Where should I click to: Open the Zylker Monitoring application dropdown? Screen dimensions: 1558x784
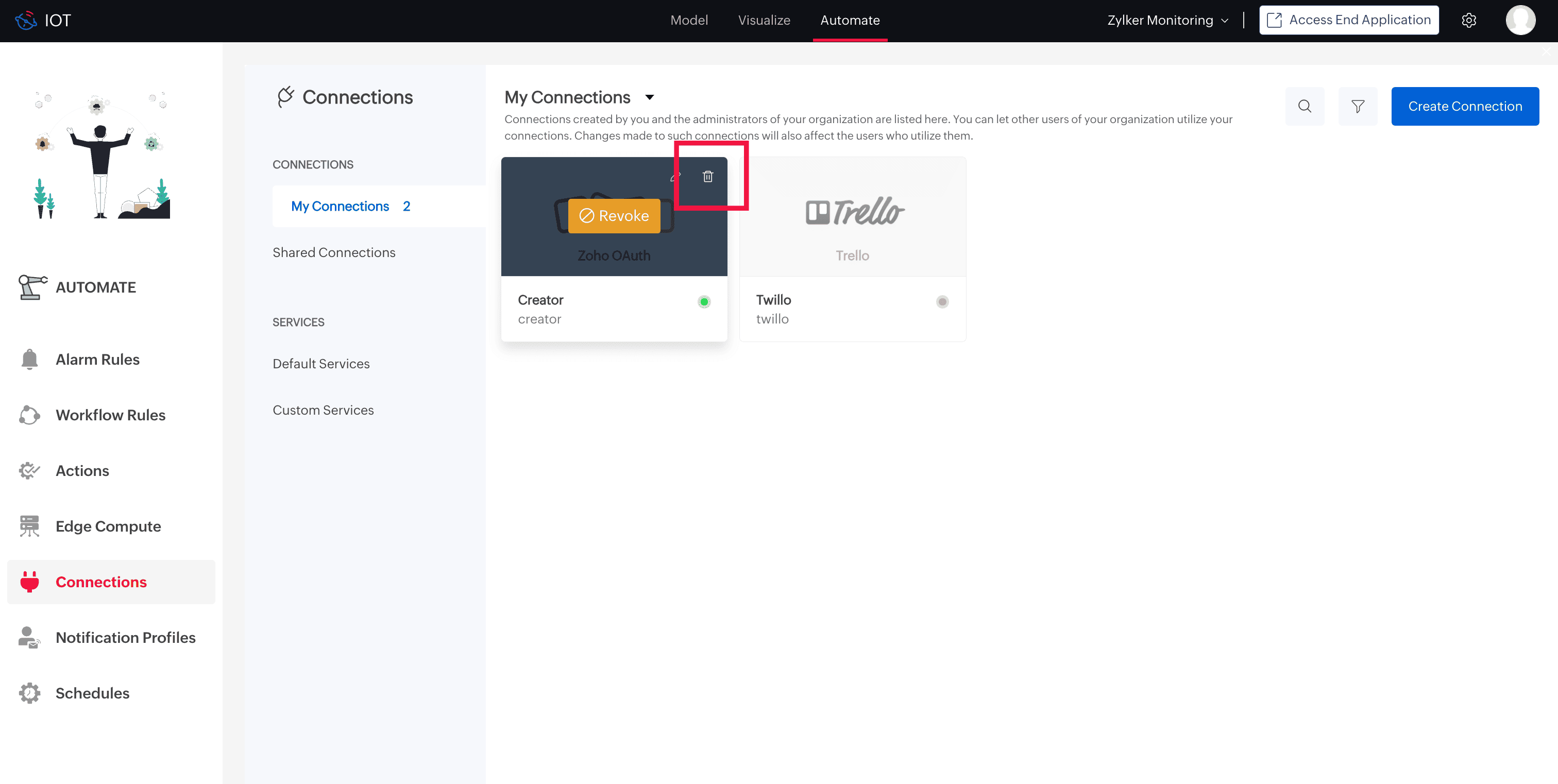coord(1167,21)
